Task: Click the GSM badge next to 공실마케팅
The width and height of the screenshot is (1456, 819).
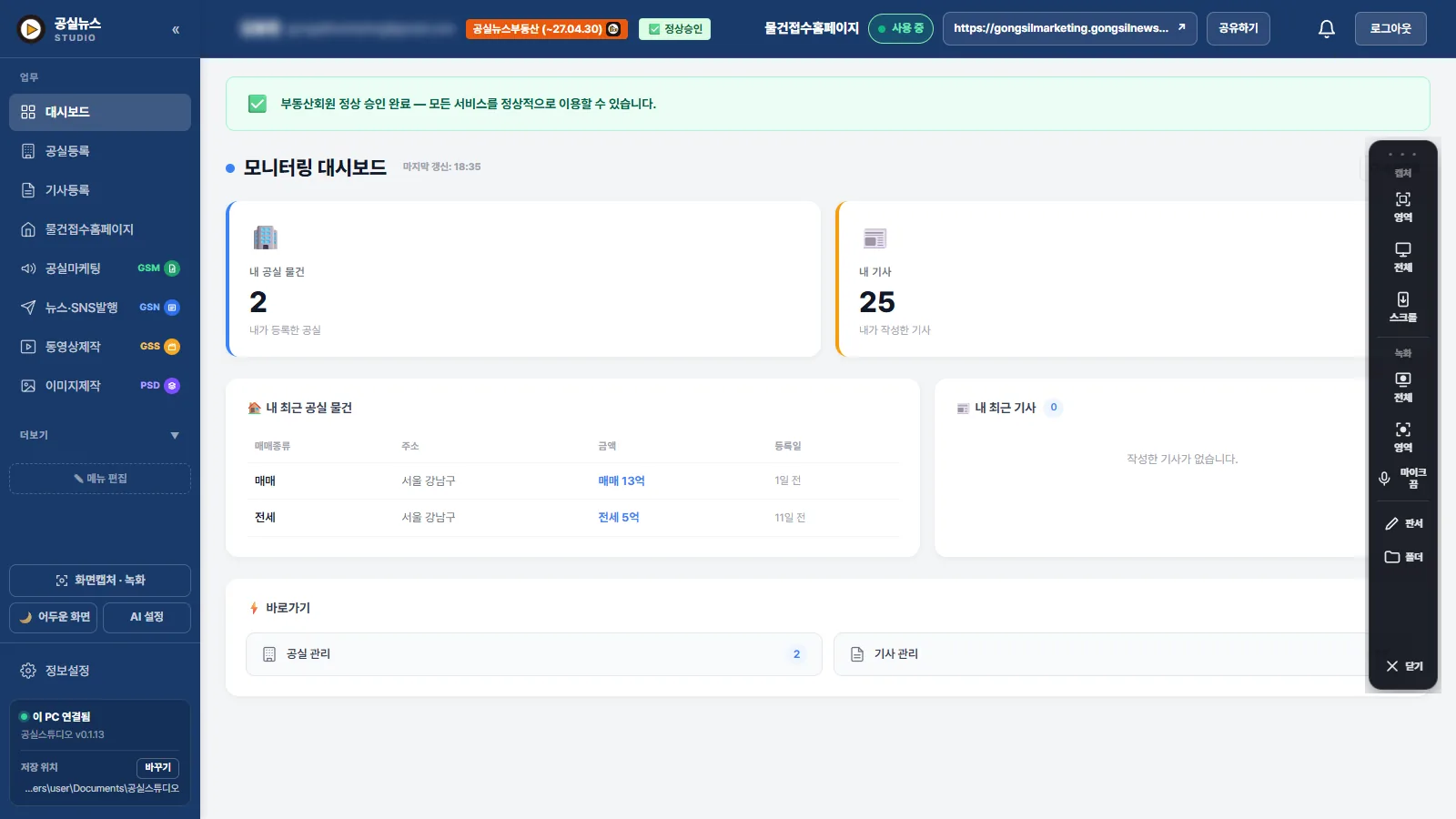Action: 158,268
